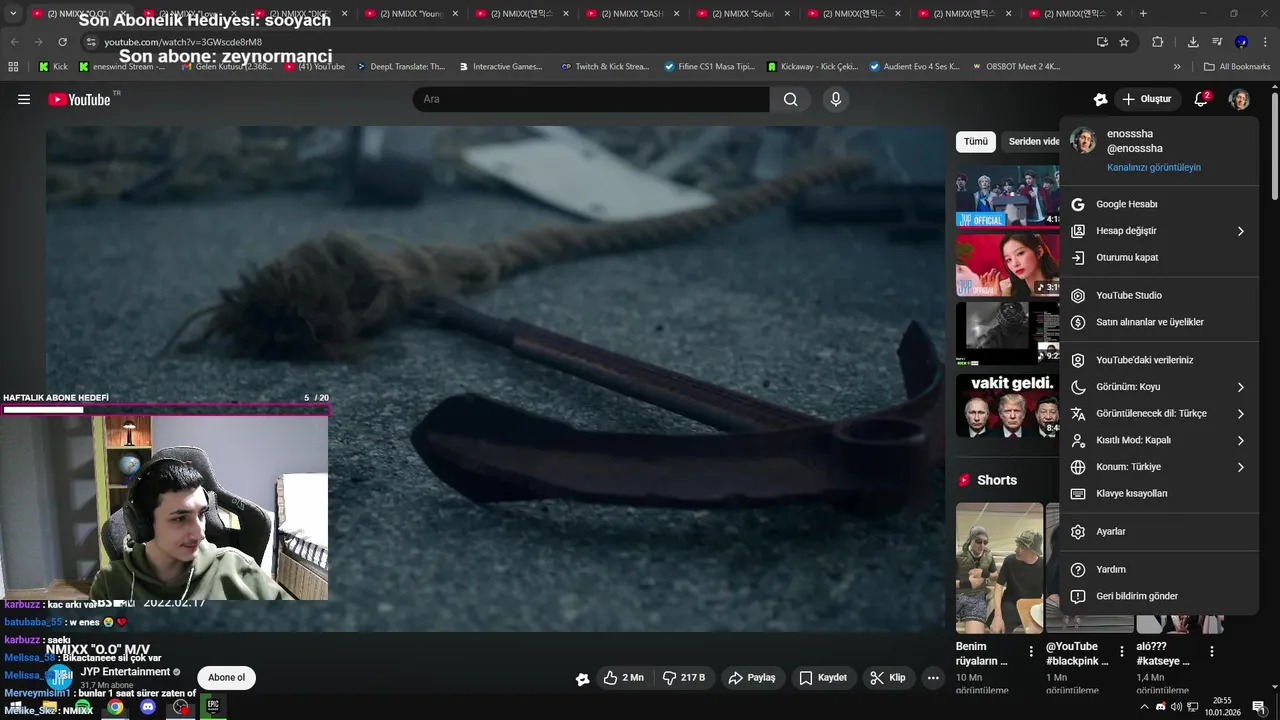Open Ayarlar in the account menu
Image resolution: width=1280 pixels, height=720 pixels.
click(x=1159, y=532)
